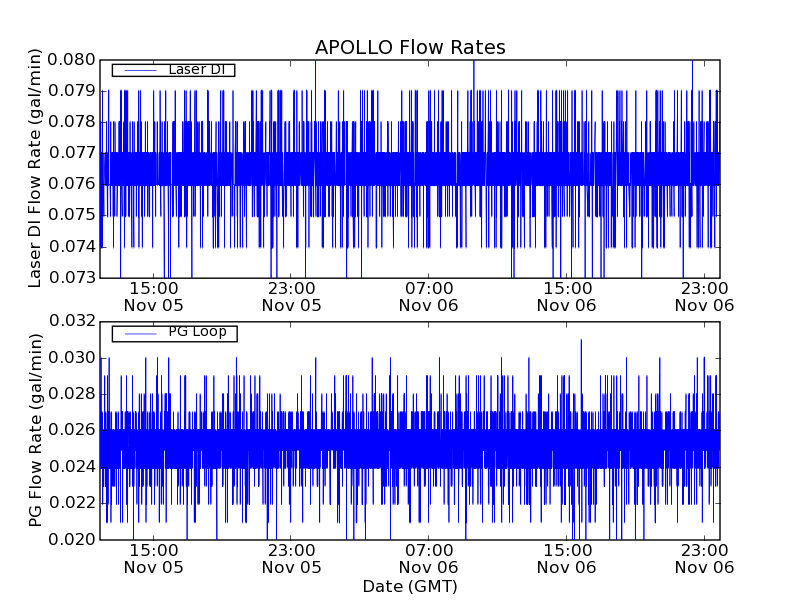Viewport: 800px width, 600px height.
Task: Click top plot's 07:00 Nov 06 tick label
Action: pyautogui.click(x=430, y=296)
